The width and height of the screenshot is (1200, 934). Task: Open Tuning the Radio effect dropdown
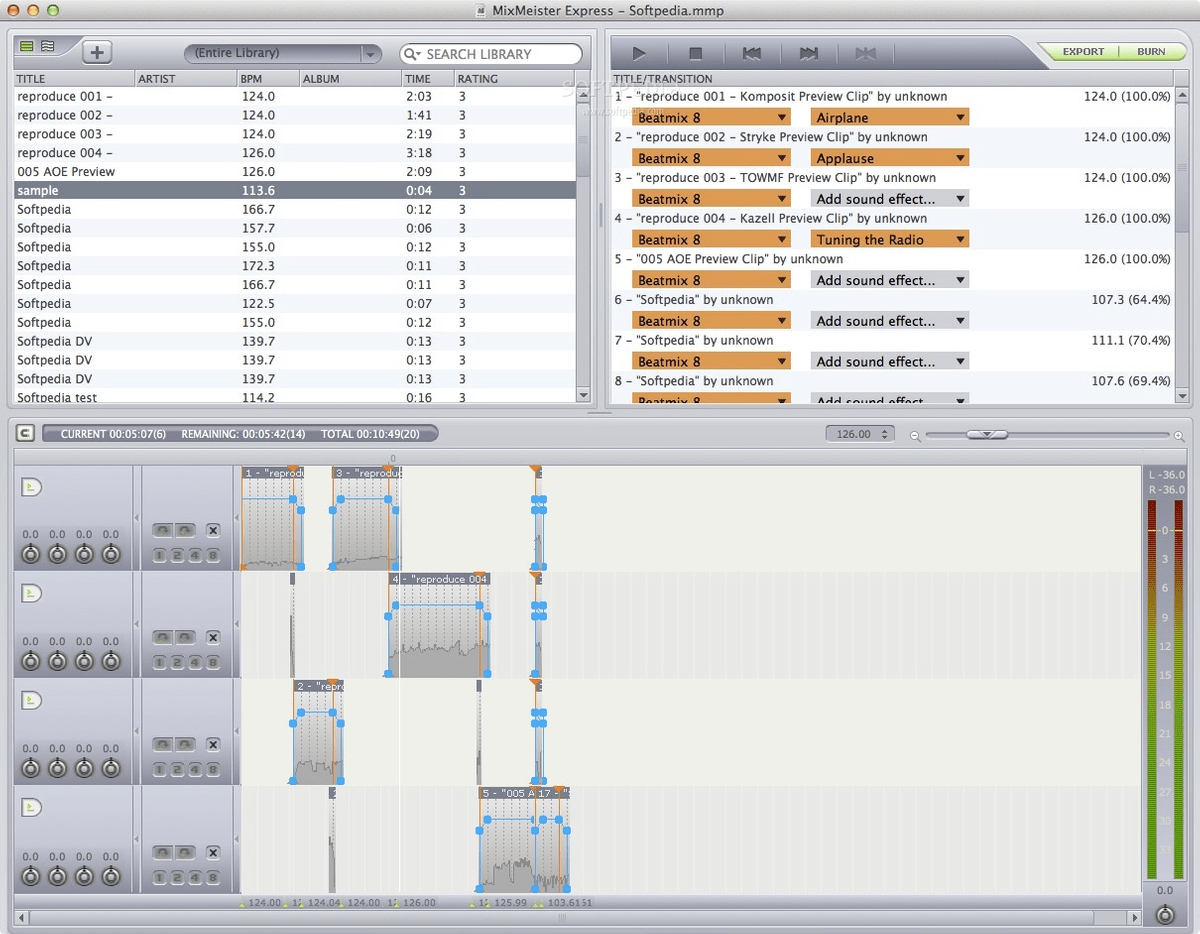tap(889, 239)
